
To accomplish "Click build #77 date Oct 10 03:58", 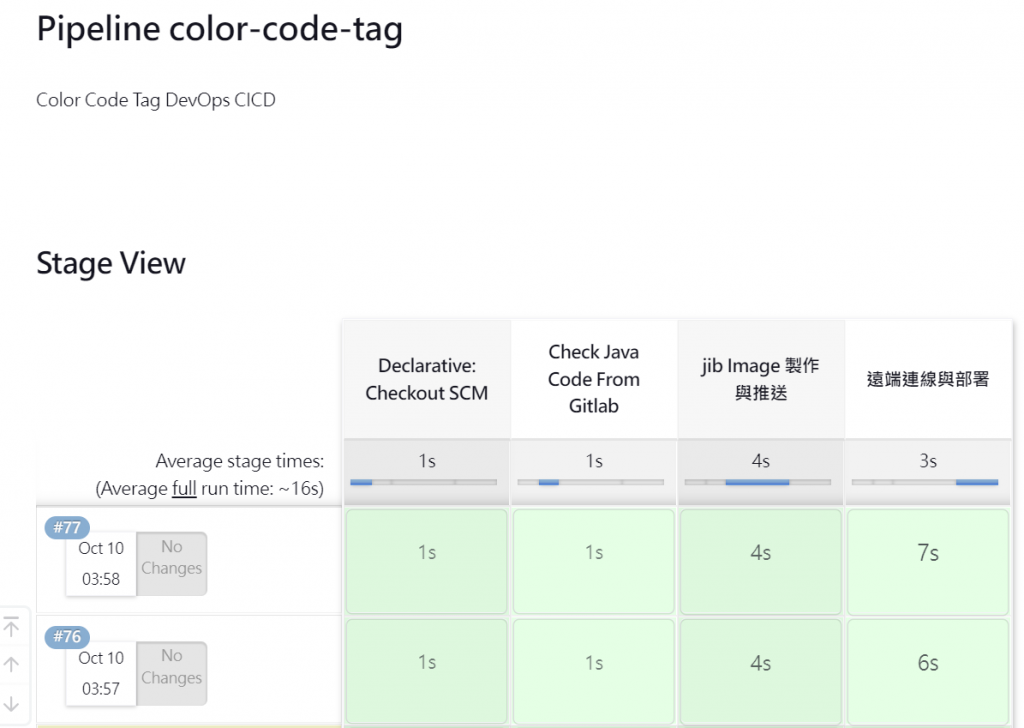I will [101, 563].
